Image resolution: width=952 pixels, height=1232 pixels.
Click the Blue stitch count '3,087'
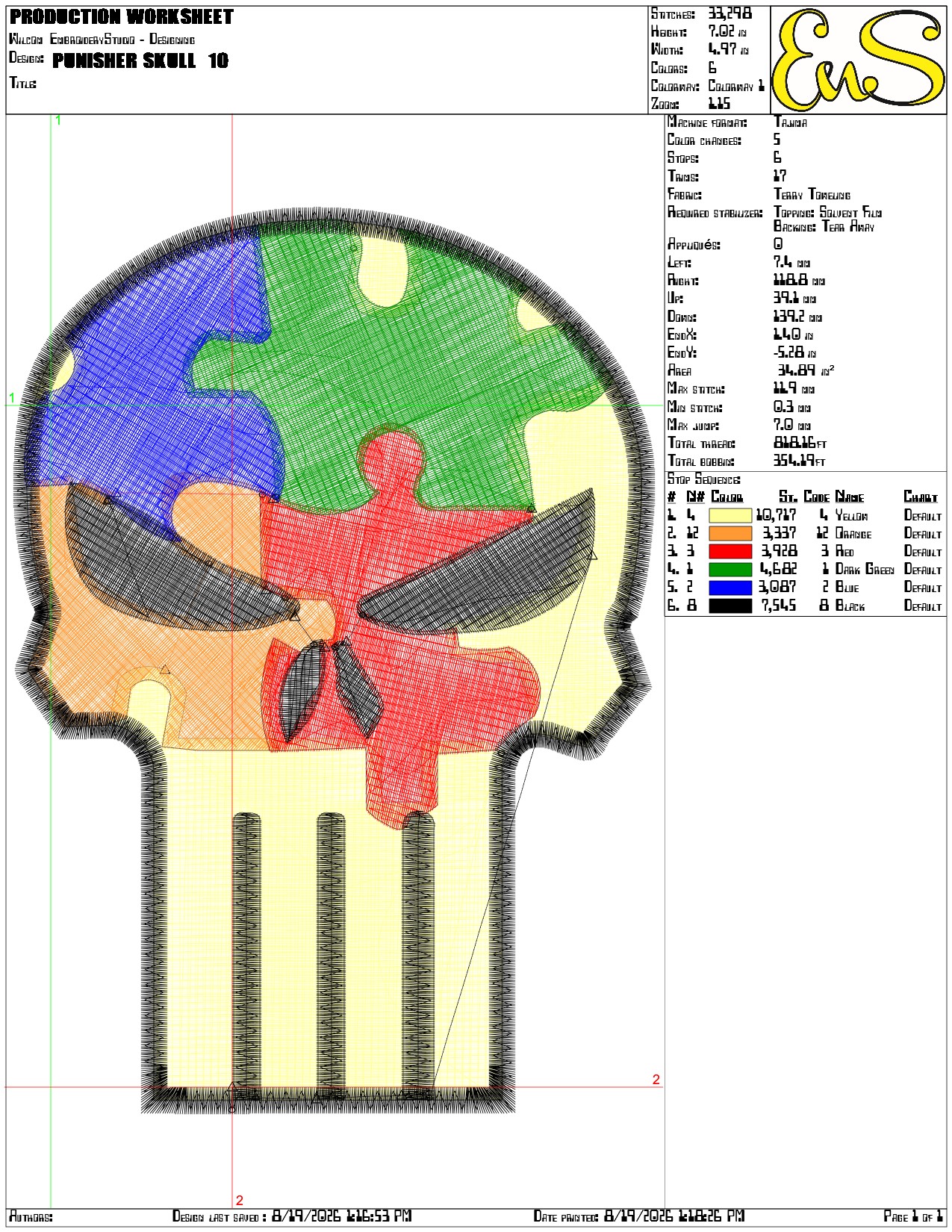pos(778,587)
